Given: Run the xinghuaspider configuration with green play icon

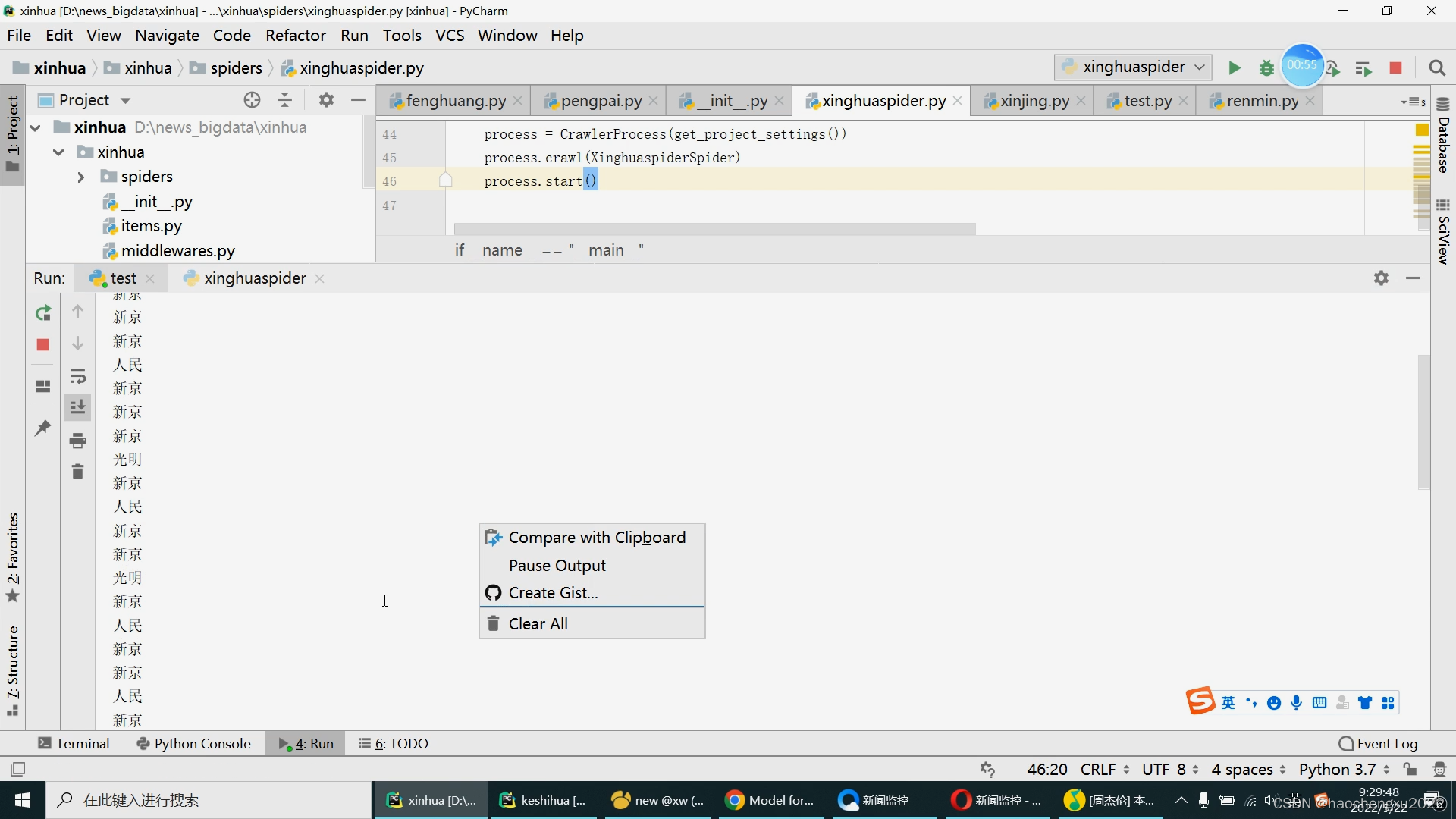Looking at the screenshot, I should point(1234,68).
